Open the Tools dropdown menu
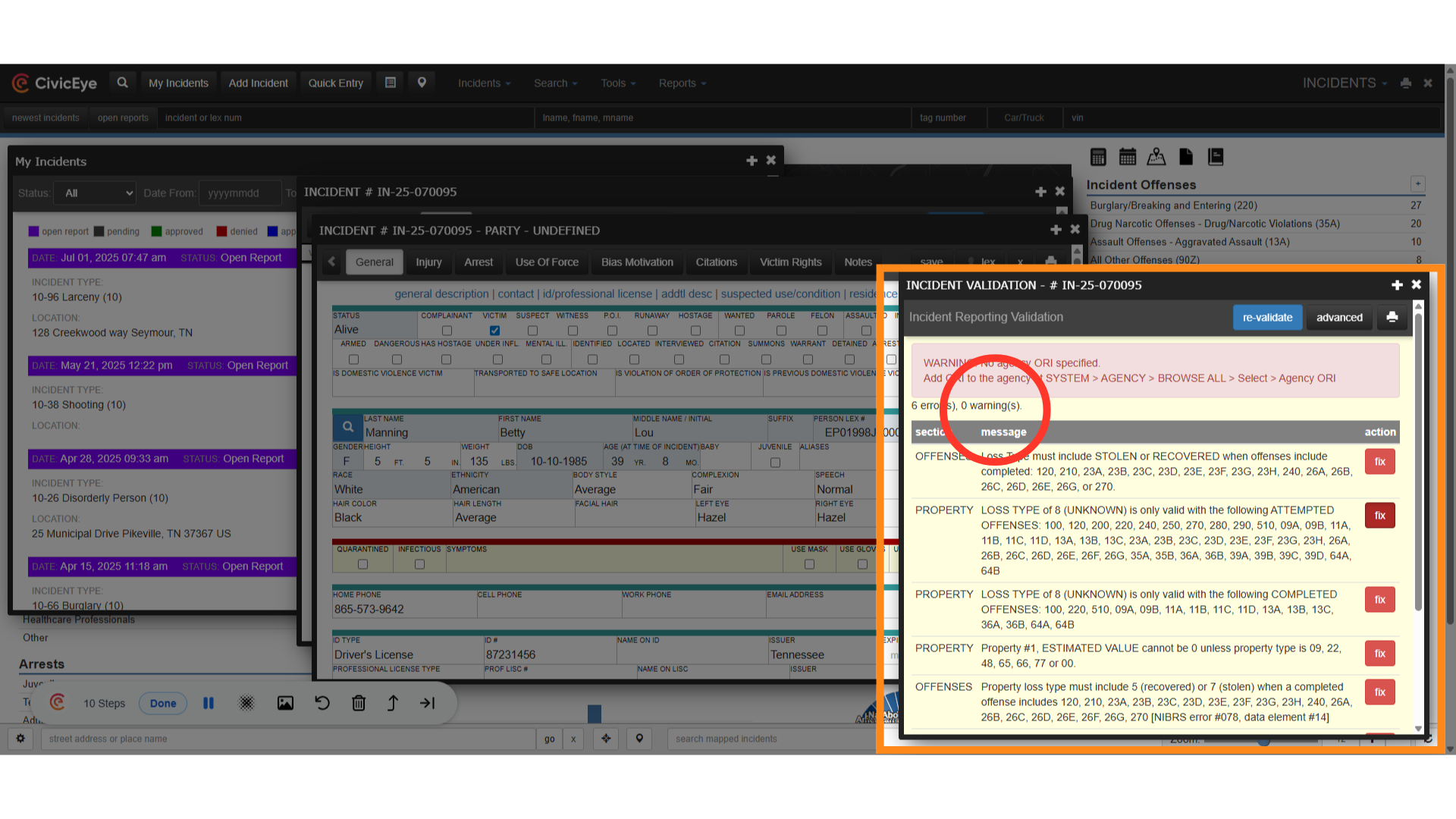Image resolution: width=1456 pixels, height=819 pixels. point(618,83)
